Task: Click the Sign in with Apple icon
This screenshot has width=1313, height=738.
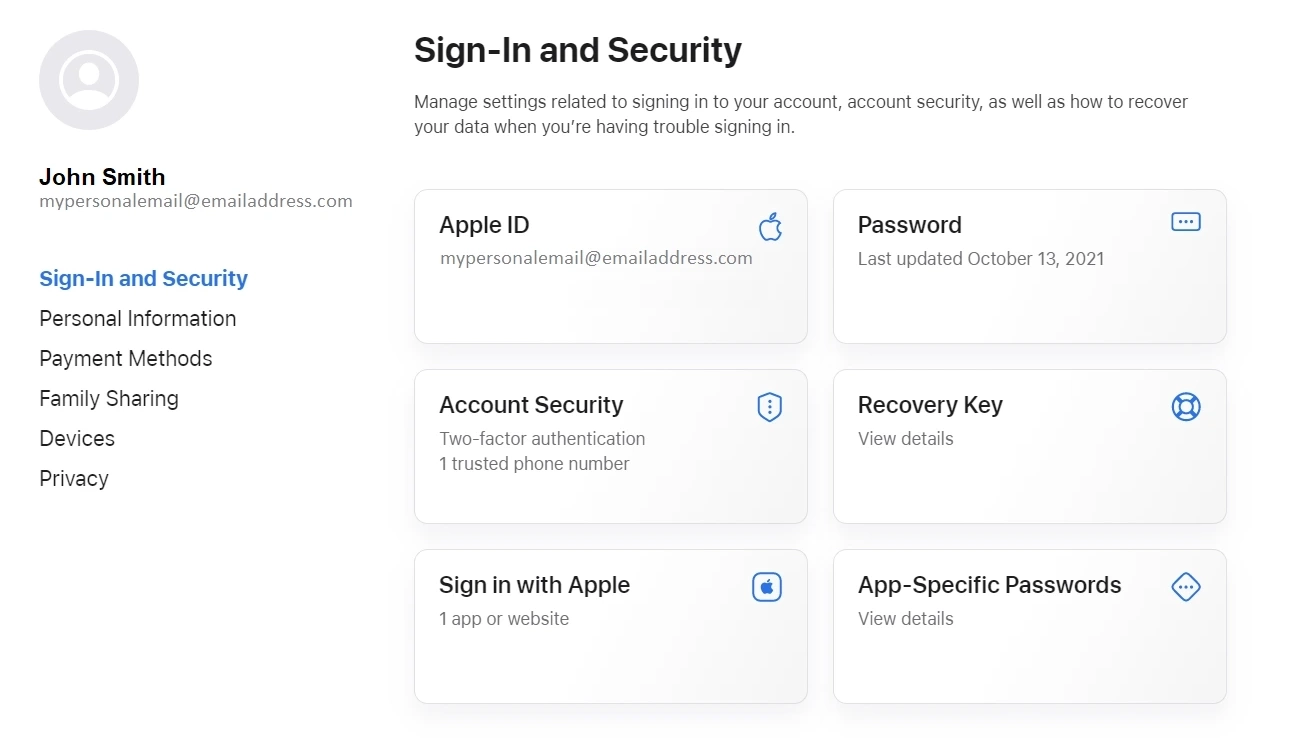Action: pyautogui.click(x=767, y=587)
